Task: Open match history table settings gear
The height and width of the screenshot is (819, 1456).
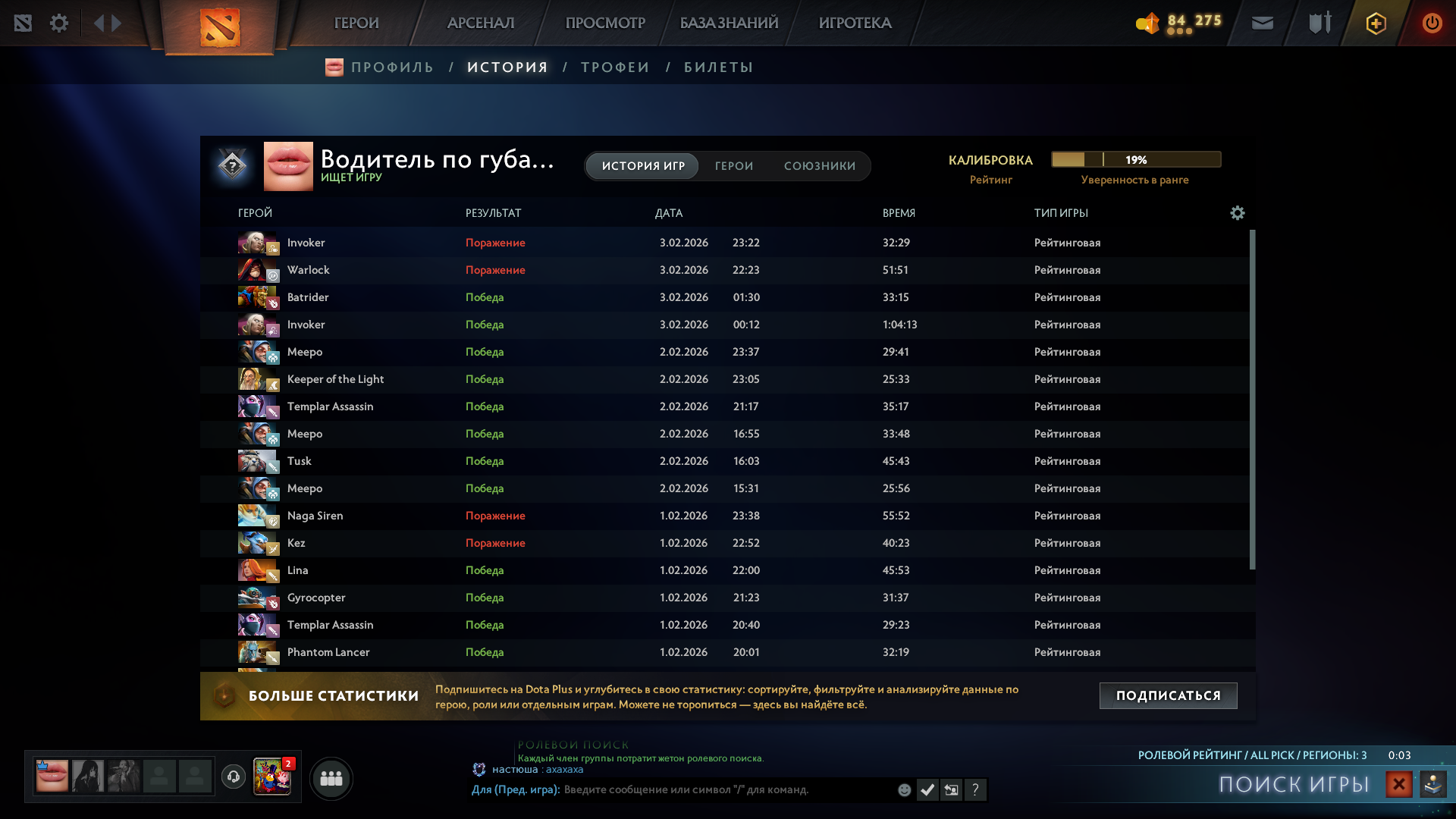Action: click(x=1237, y=213)
